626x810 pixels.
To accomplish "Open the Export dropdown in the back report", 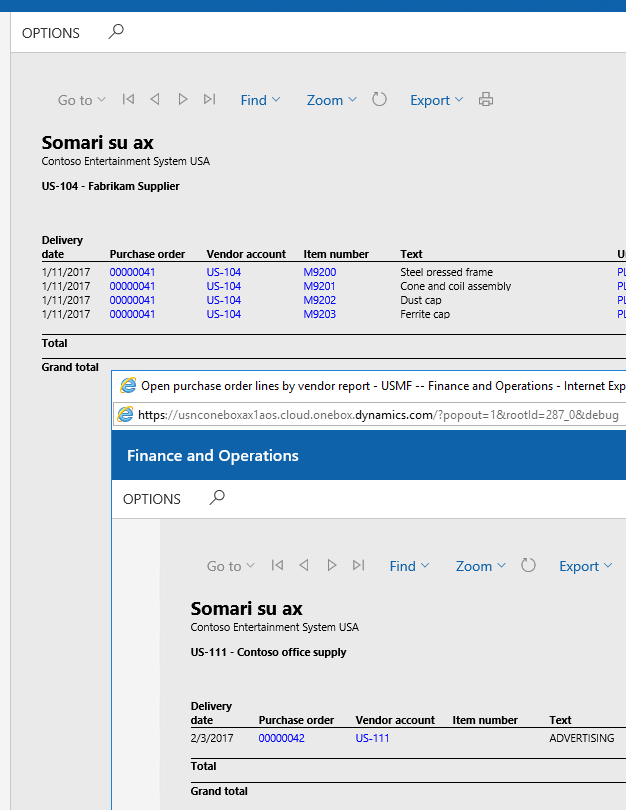I will pyautogui.click(x=436, y=100).
